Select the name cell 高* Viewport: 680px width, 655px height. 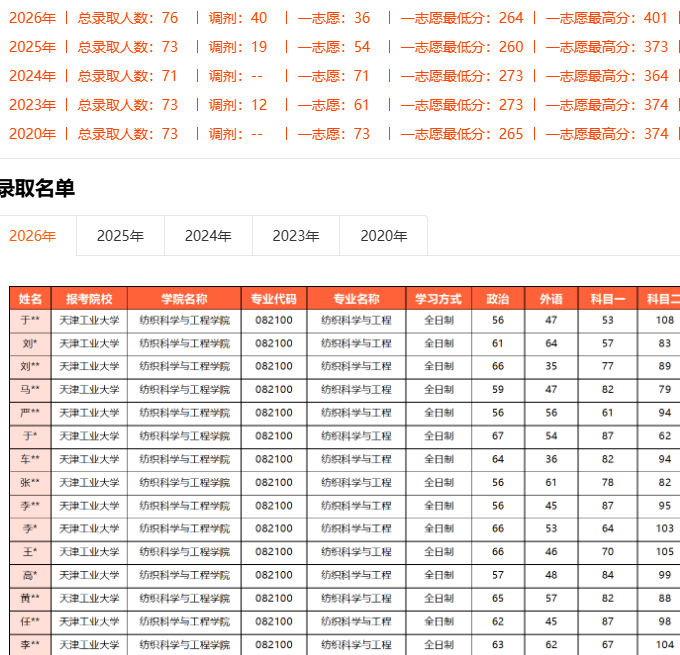(30, 576)
